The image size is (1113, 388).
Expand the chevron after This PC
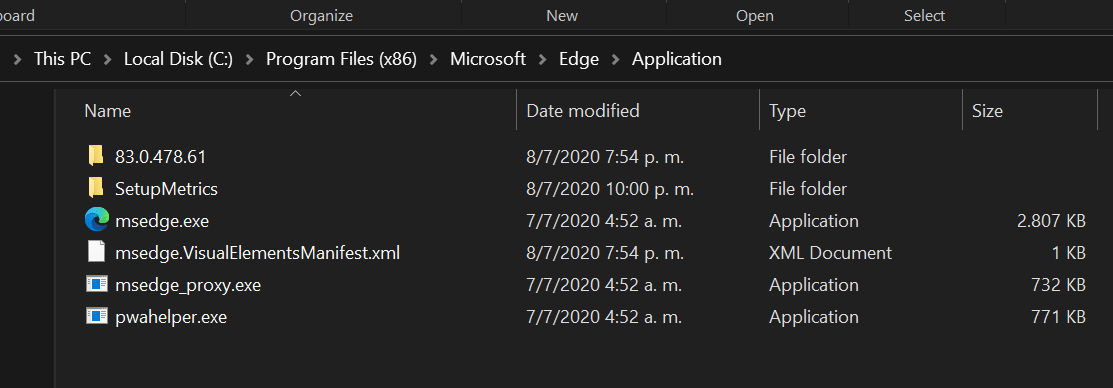tap(108, 60)
